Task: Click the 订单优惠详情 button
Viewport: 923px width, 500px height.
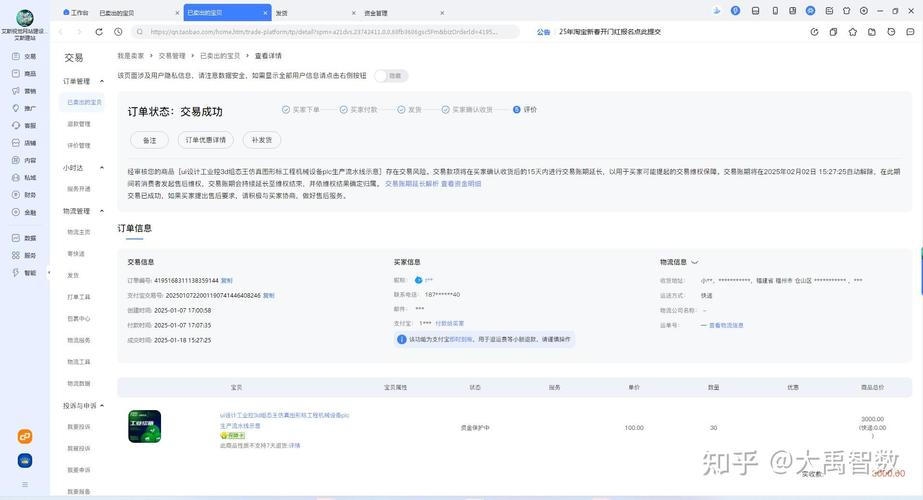Action: coord(205,140)
